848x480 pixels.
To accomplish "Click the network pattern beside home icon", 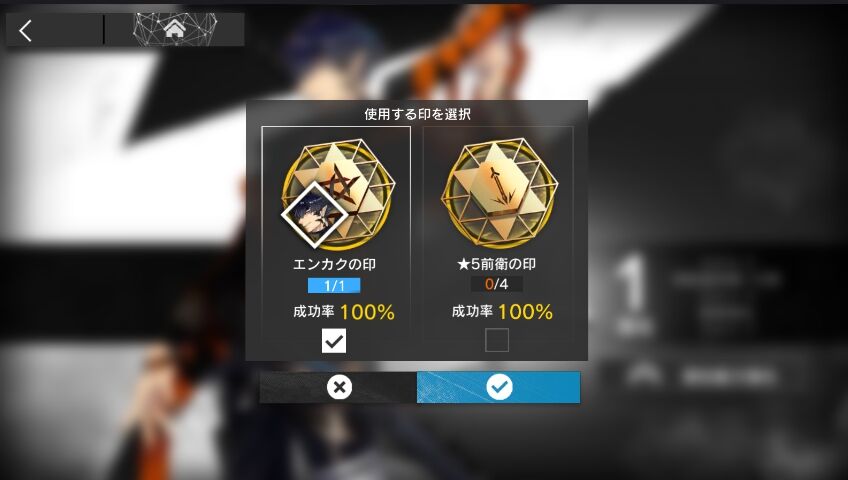I will click(x=174, y=29).
